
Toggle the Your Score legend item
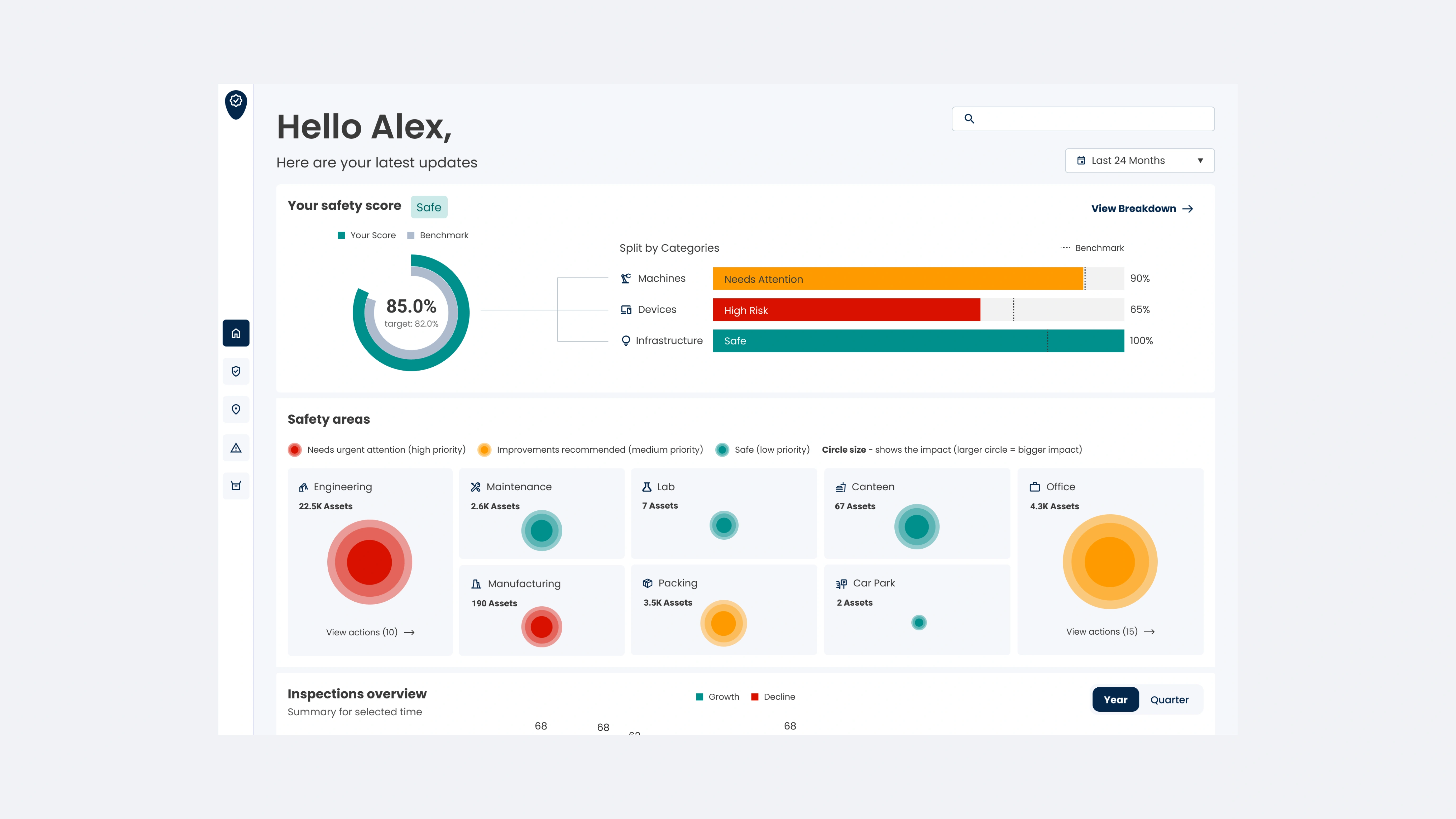click(x=367, y=235)
